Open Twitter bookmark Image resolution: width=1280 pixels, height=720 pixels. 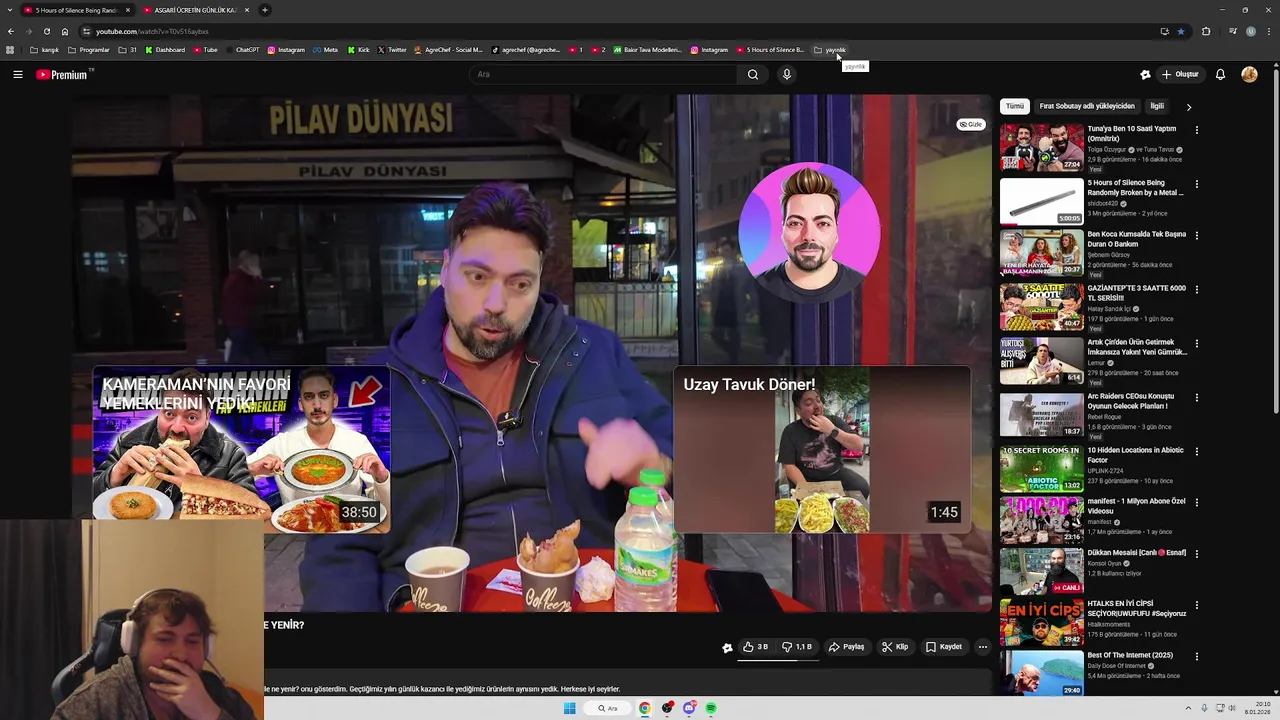pyautogui.click(x=392, y=50)
